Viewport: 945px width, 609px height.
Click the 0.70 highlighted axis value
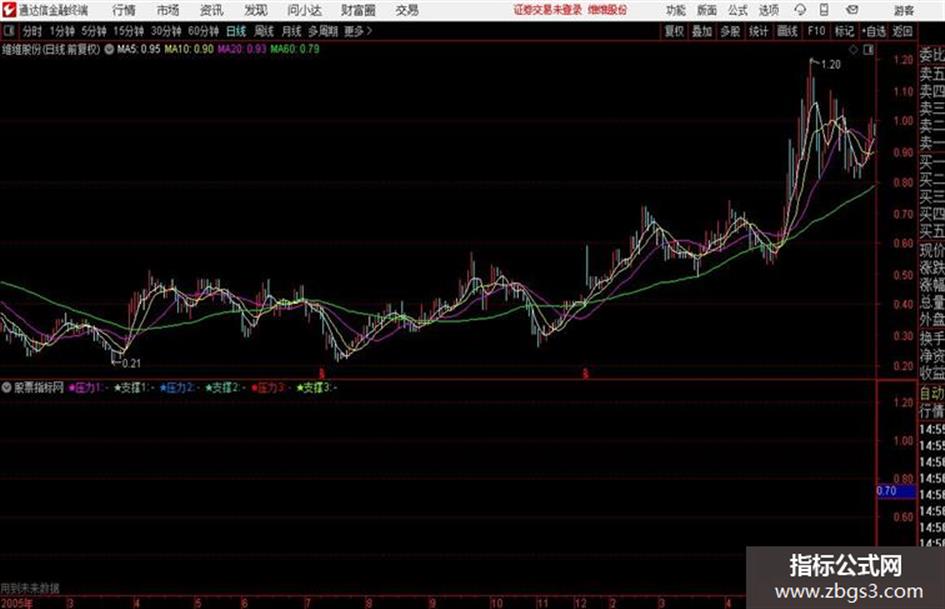pyautogui.click(x=896, y=491)
